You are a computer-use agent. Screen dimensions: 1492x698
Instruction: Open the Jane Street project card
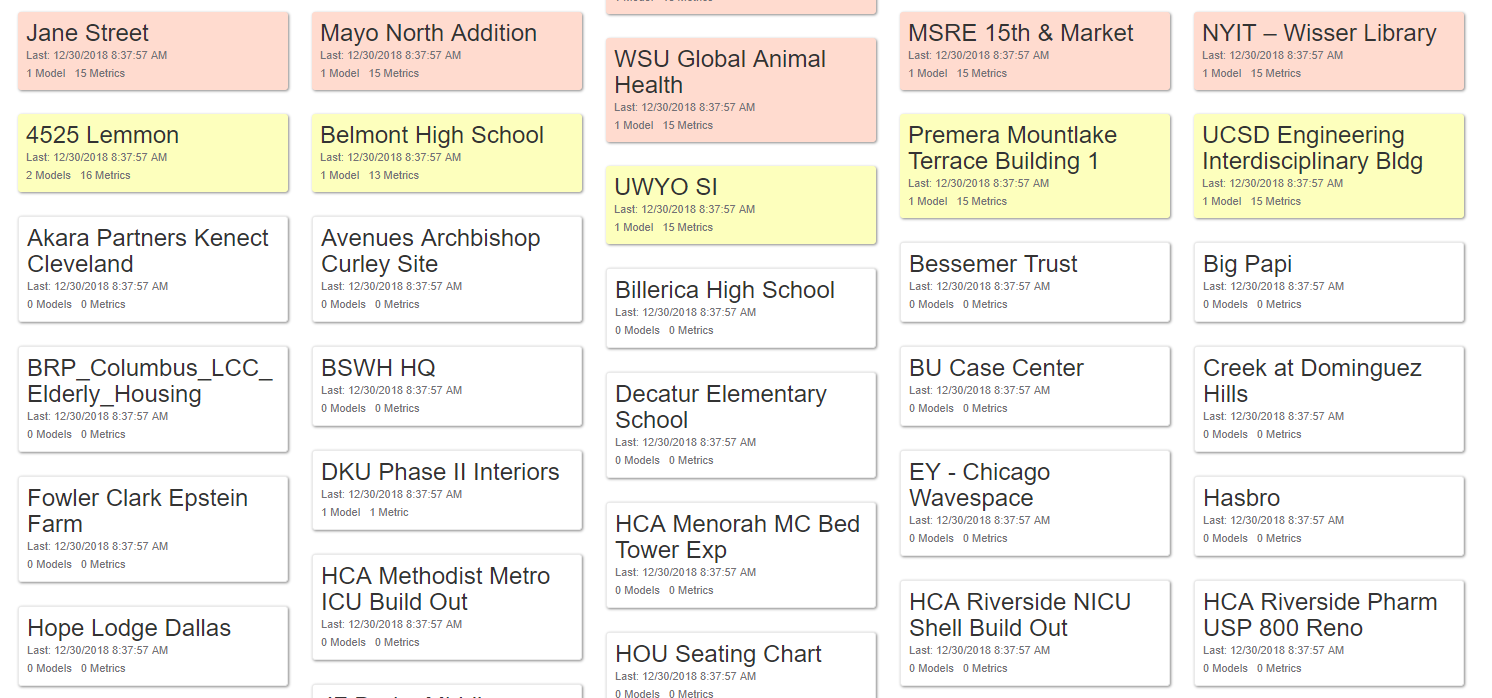point(153,50)
